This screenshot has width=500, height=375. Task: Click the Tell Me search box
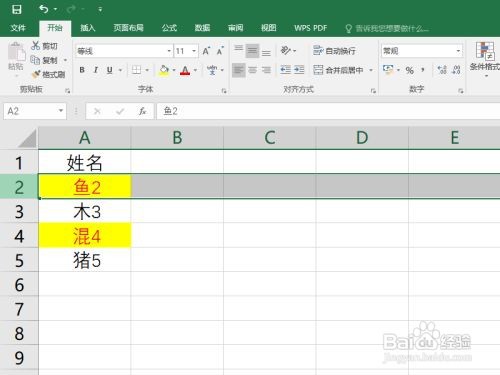click(387, 29)
